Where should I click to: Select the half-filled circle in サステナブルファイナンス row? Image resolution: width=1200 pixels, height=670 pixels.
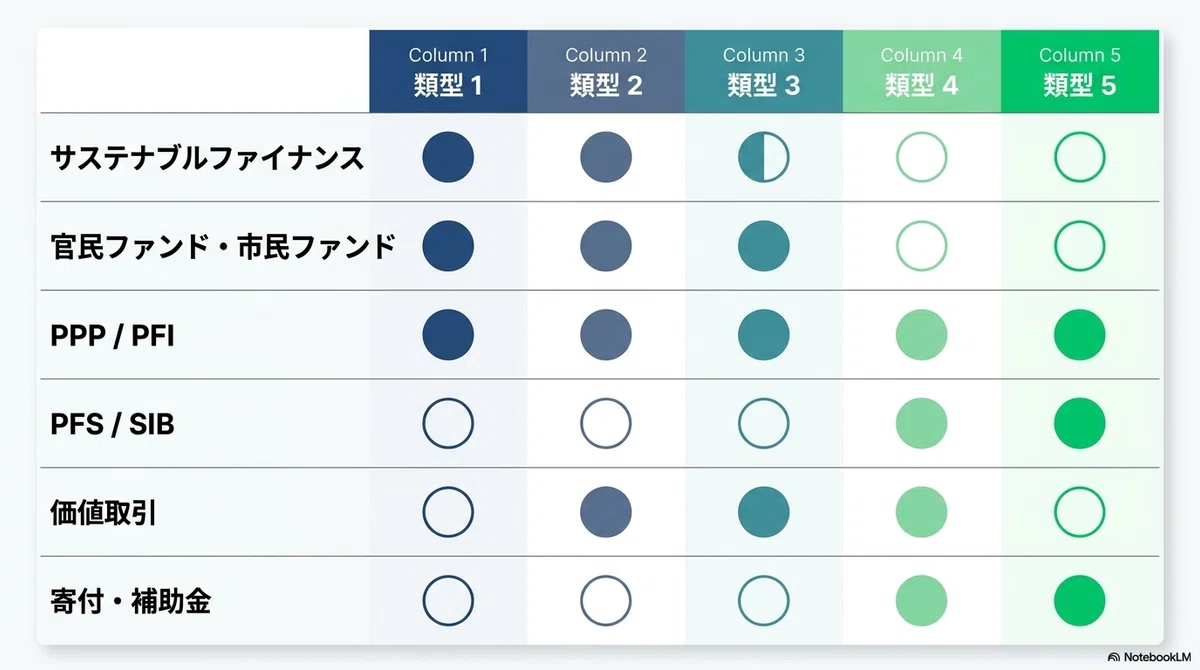[764, 157]
